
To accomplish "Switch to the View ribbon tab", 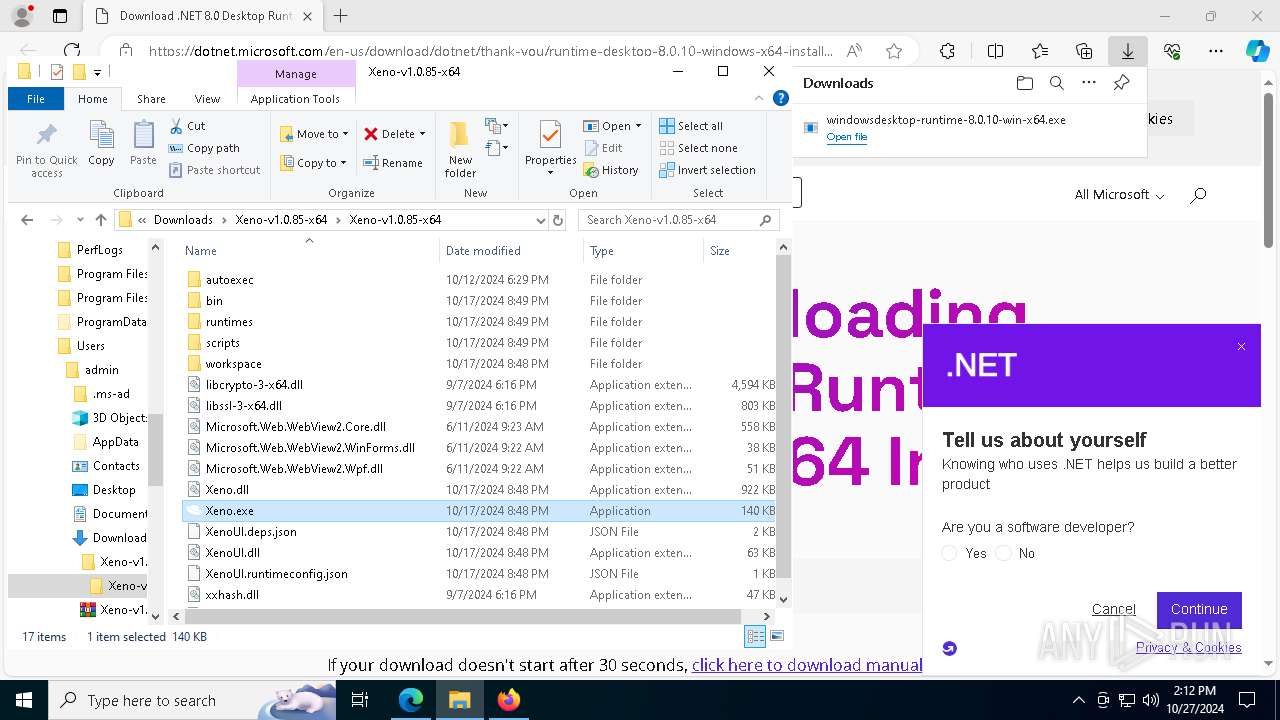I will [207, 99].
